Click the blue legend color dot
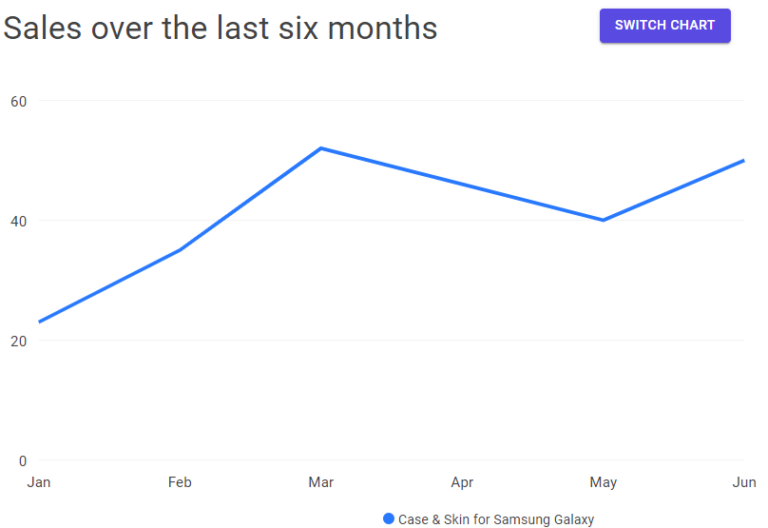768x528 pixels. 389,519
